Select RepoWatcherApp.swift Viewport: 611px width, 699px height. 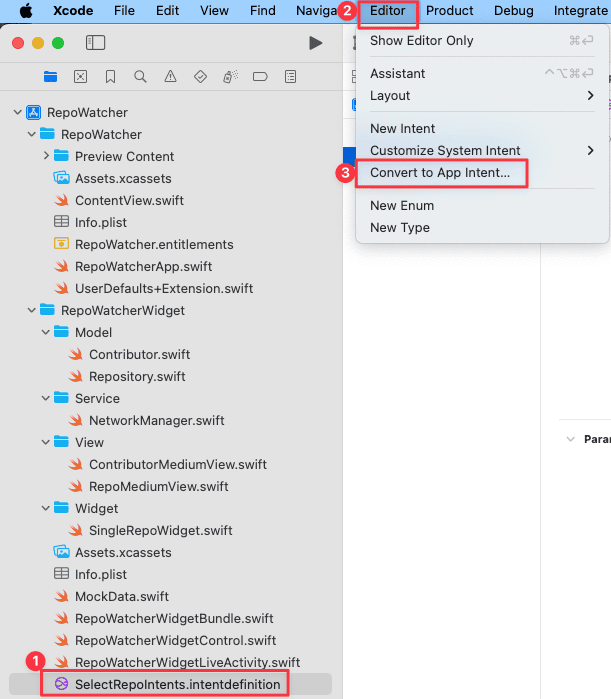[144, 267]
